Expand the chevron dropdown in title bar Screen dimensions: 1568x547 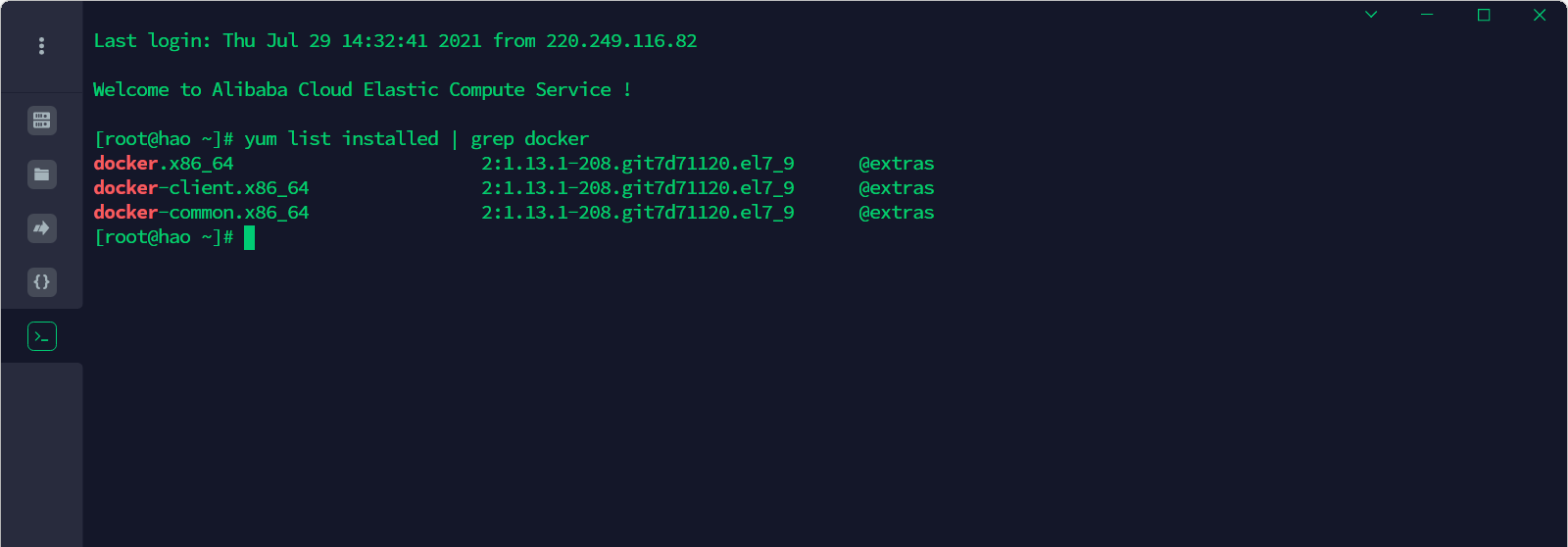(x=1371, y=15)
